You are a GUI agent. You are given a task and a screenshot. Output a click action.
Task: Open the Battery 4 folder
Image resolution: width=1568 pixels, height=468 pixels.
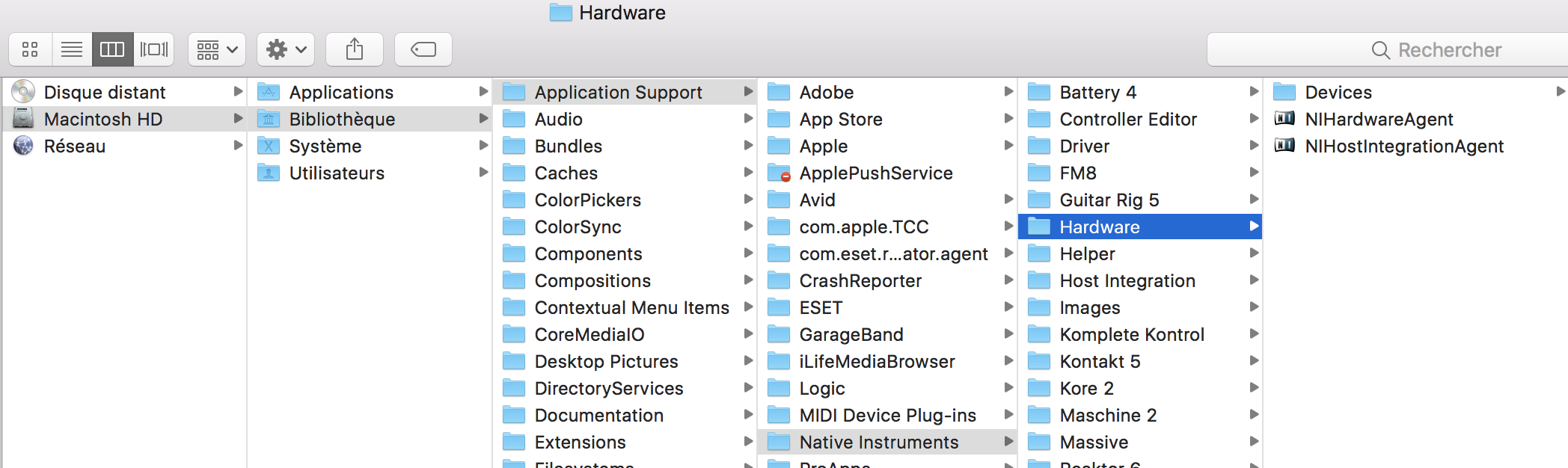pyautogui.click(x=1140, y=92)
